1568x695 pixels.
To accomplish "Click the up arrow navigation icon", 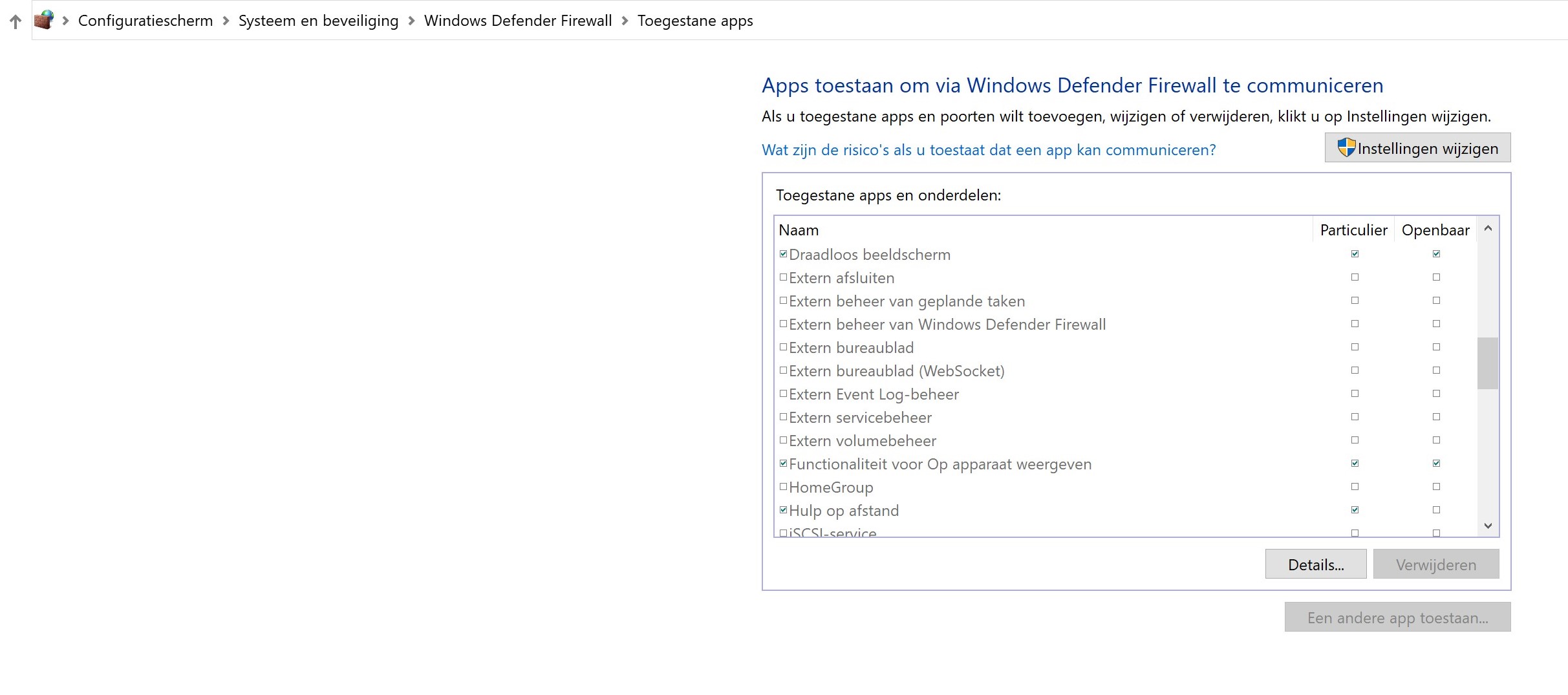I will coord(16,21).
